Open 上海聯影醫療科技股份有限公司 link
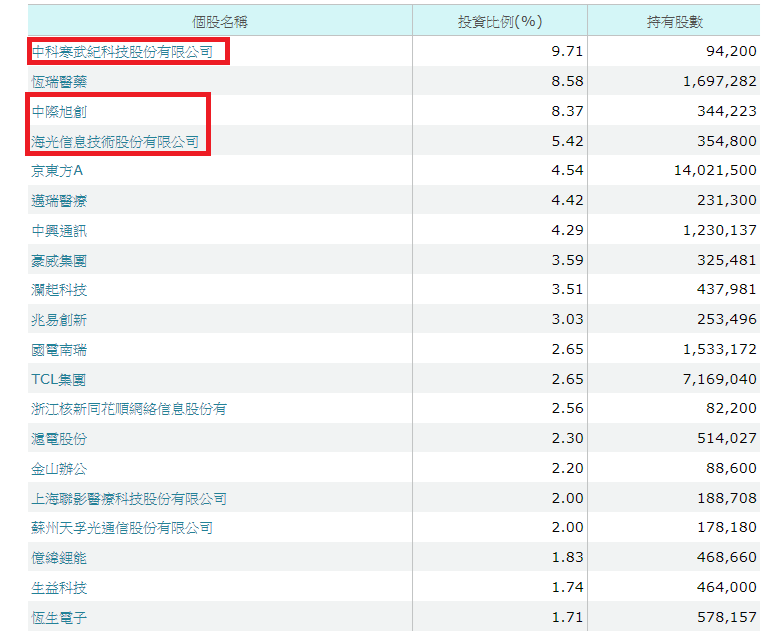 point(129,499)
